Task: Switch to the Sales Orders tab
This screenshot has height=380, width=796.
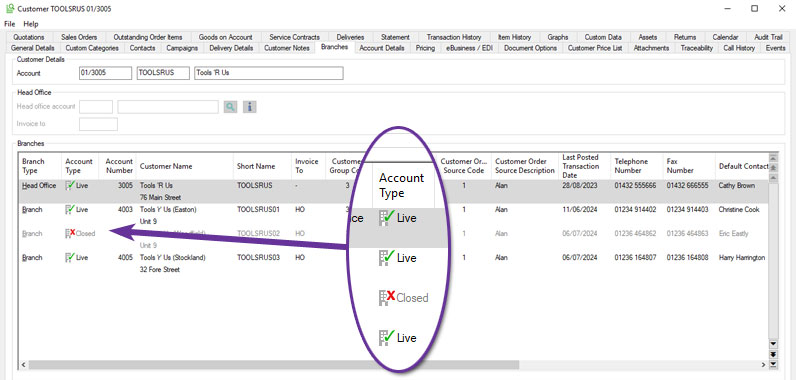Action: pyautogui.click(x=79, y=37)
